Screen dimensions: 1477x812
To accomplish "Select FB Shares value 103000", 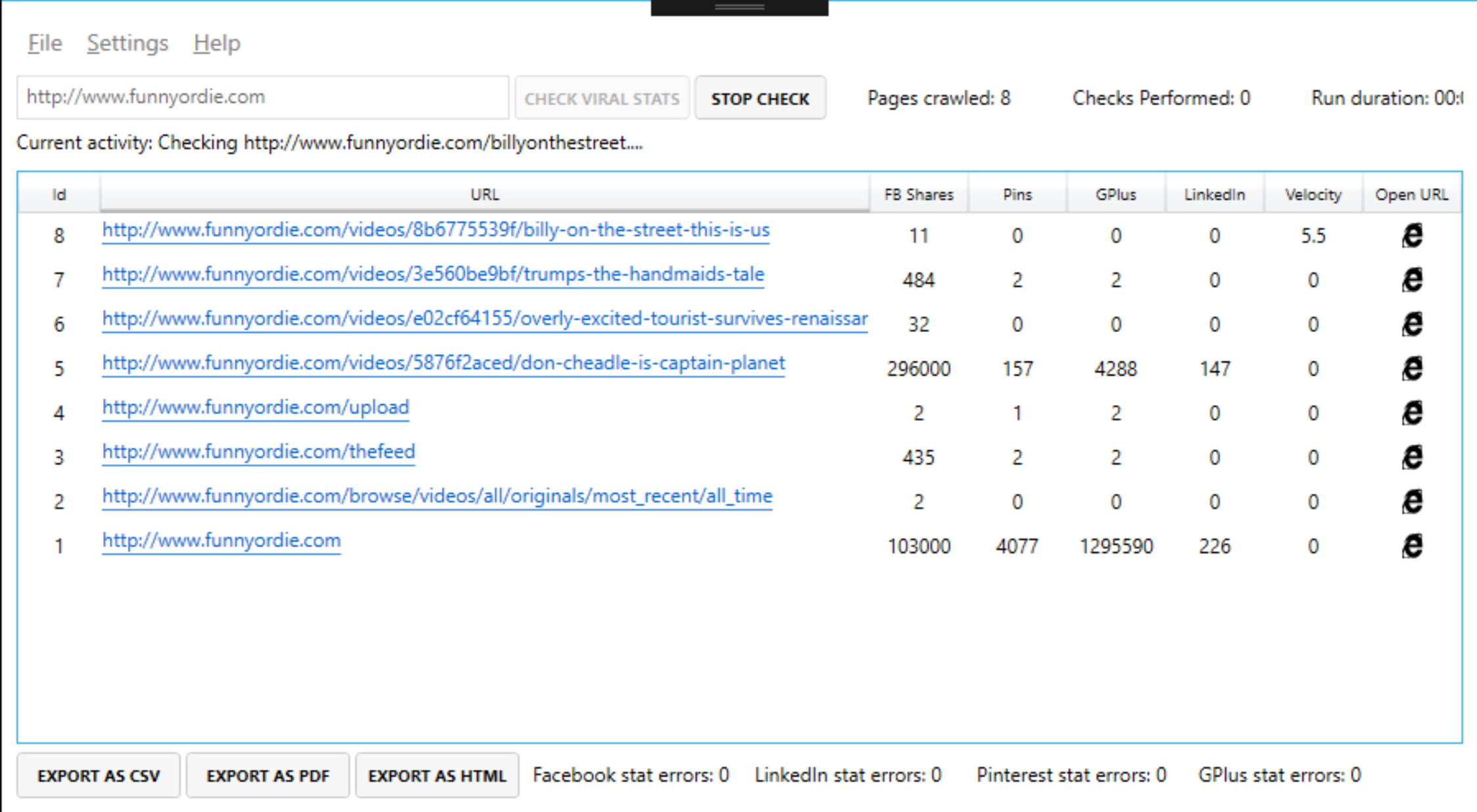I will click(x=919, y=546).
